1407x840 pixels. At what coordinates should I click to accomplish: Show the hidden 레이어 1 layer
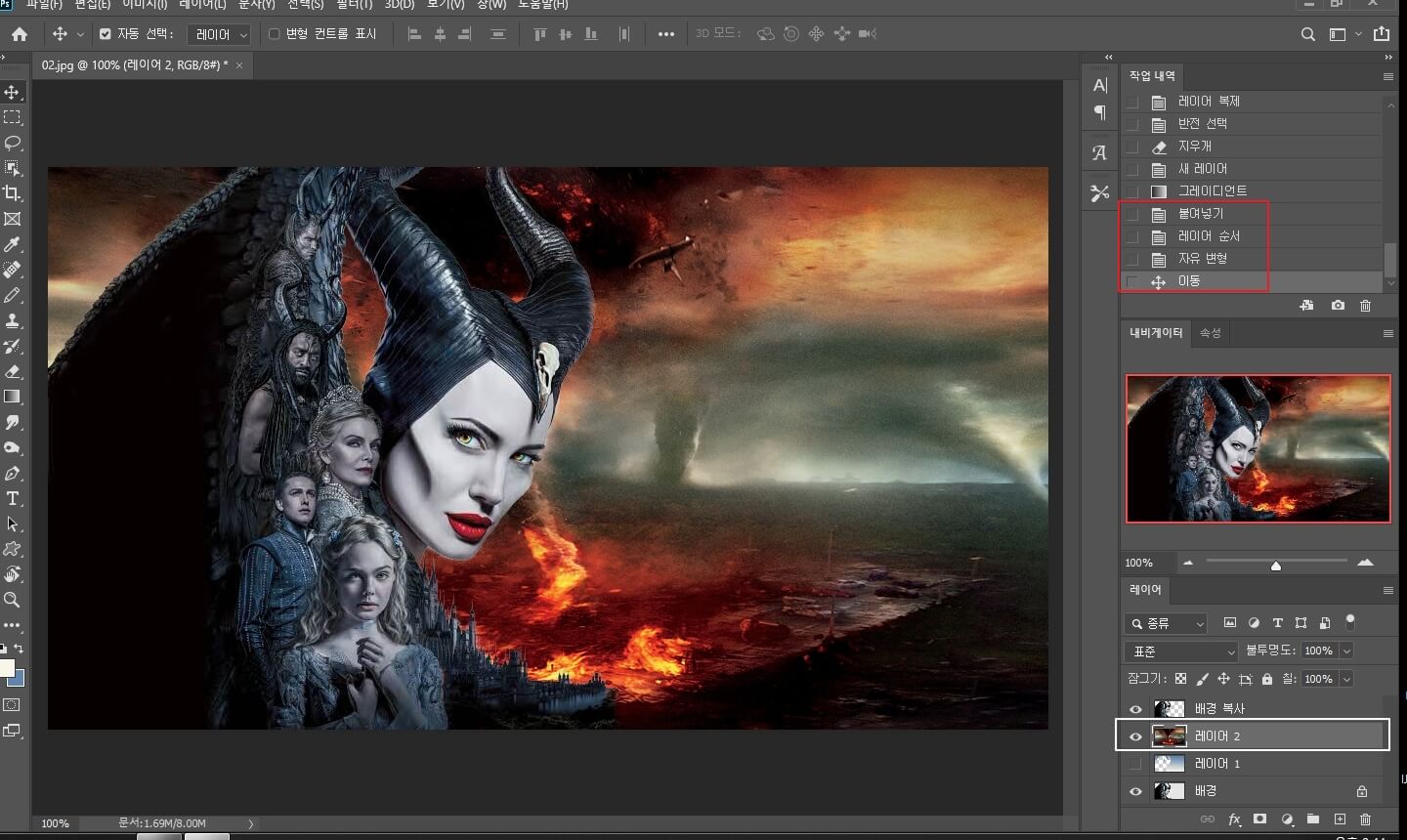[1135, 764]
